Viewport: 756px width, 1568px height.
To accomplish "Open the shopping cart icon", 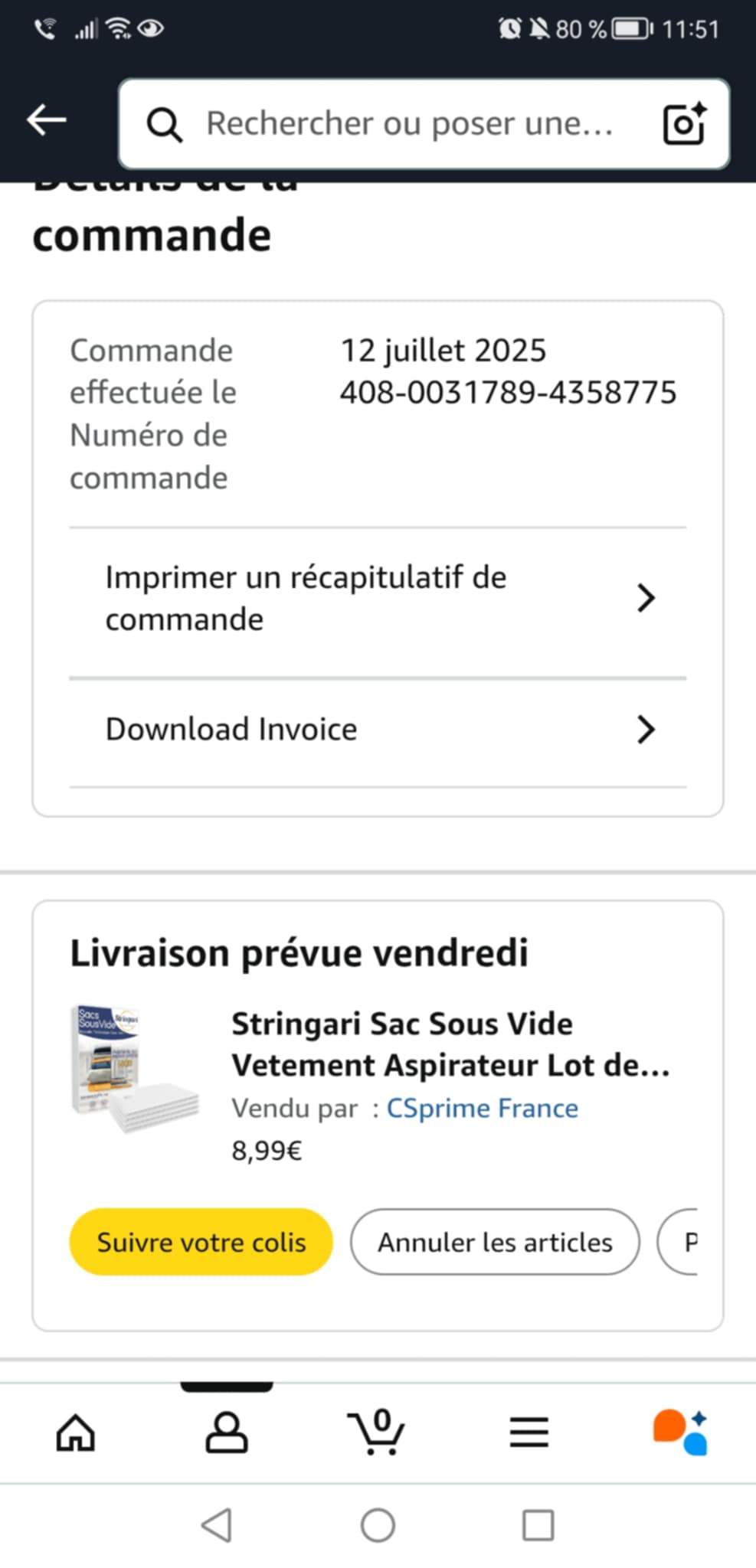I will [x=376, y=1432].
